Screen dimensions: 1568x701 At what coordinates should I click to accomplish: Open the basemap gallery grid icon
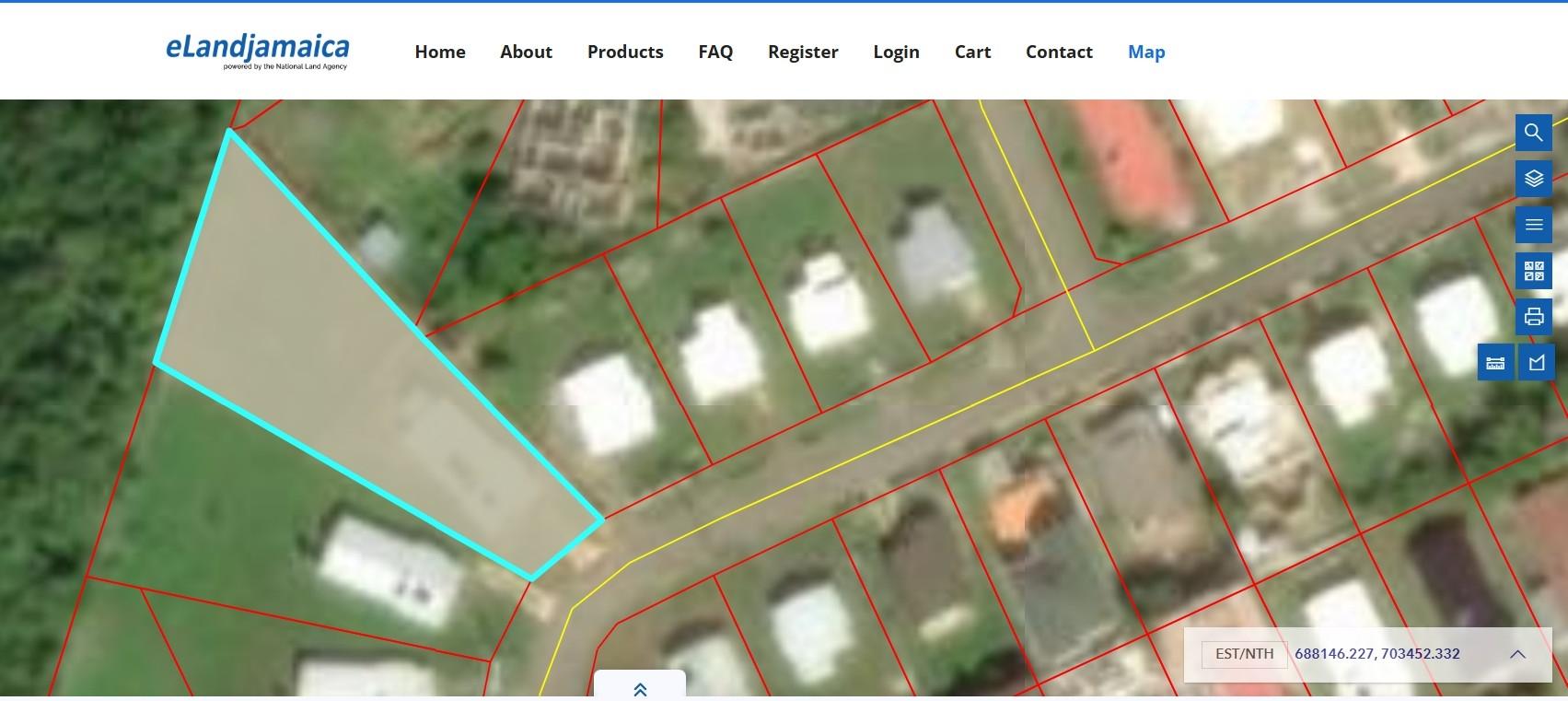[1533, 271]
